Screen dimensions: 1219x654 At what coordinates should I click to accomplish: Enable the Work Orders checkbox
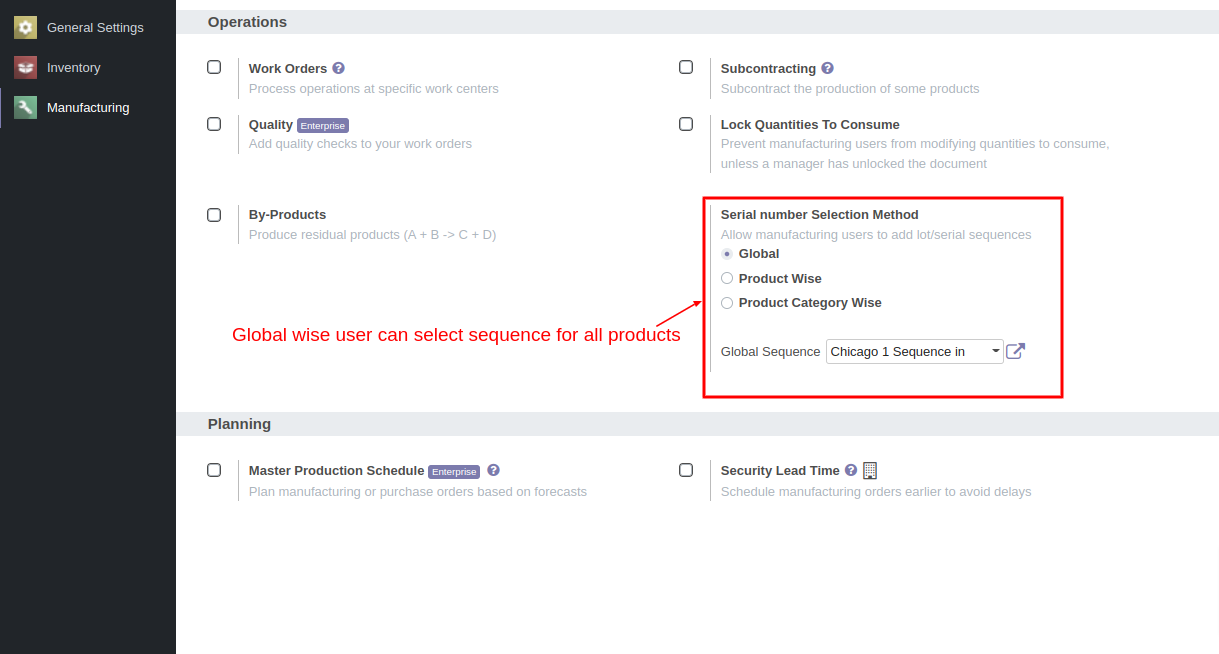point(214,67)
